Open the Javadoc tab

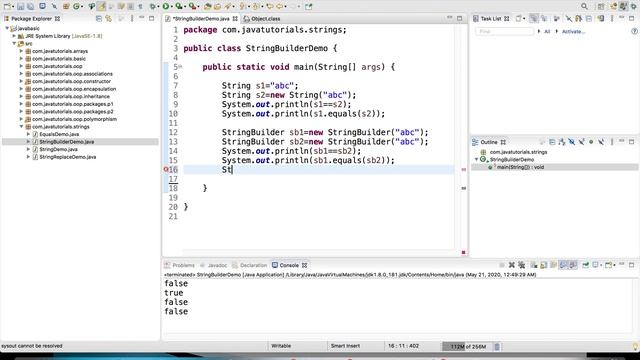[x=214, y=265]
